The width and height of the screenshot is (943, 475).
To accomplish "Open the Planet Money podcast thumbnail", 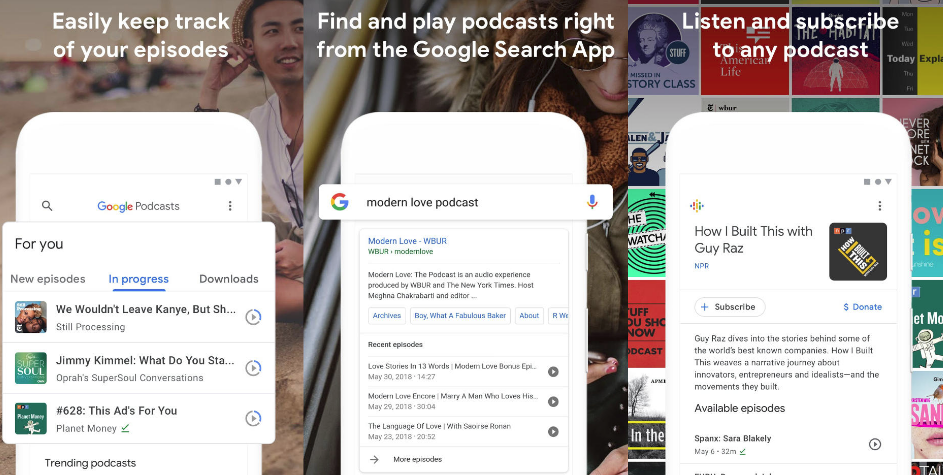I will tap(31, 418).
